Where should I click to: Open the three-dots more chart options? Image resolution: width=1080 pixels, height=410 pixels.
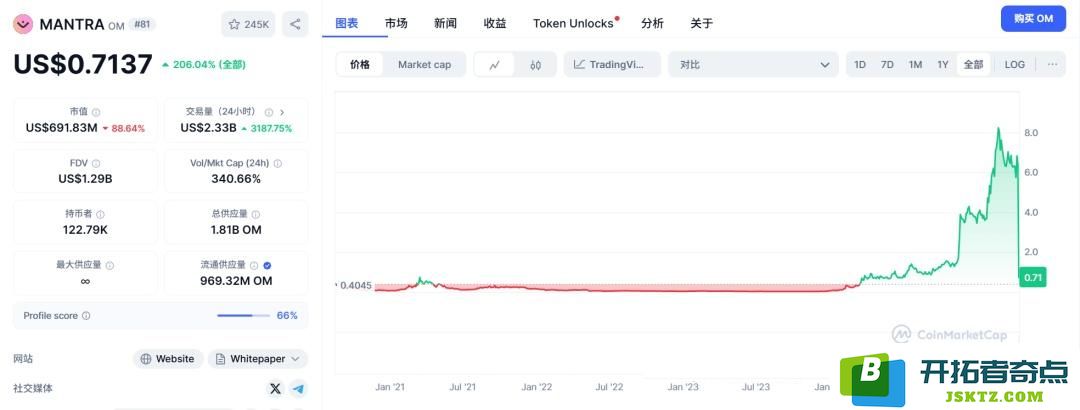1052,64
